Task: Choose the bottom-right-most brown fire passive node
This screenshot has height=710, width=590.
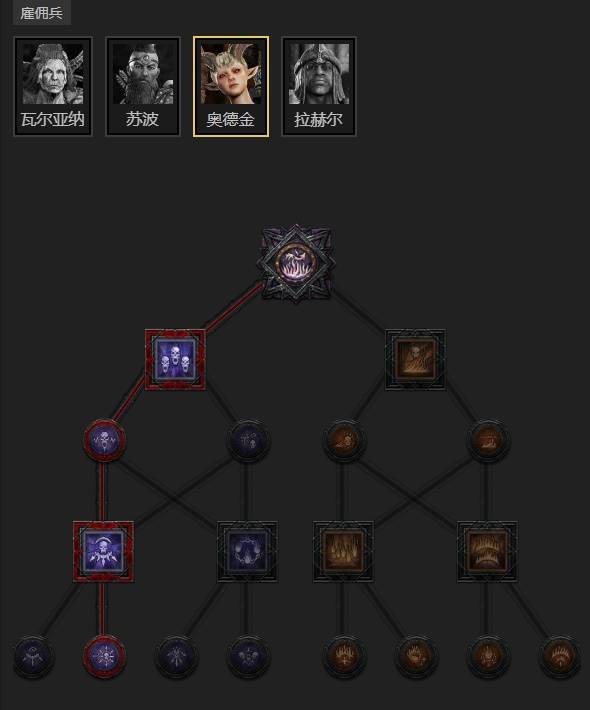Action: 560,656
